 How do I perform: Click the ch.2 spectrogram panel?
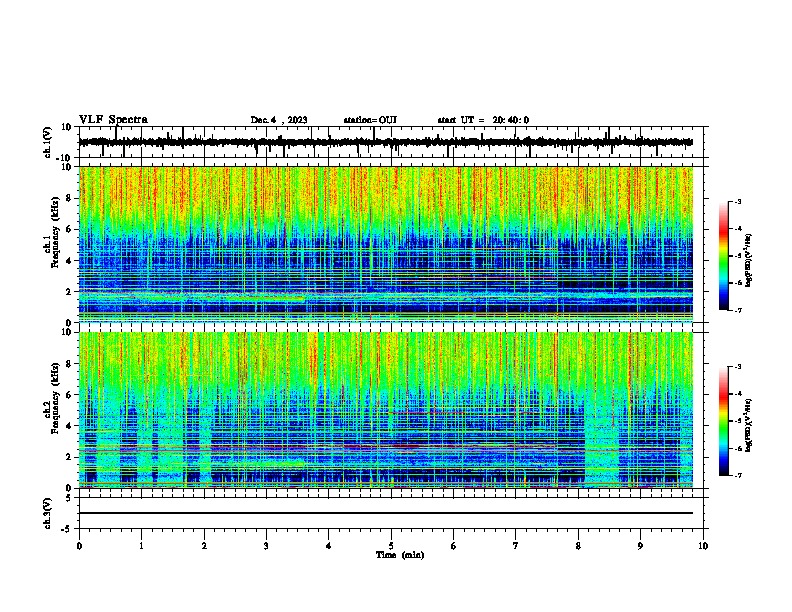tap(386, 410)
